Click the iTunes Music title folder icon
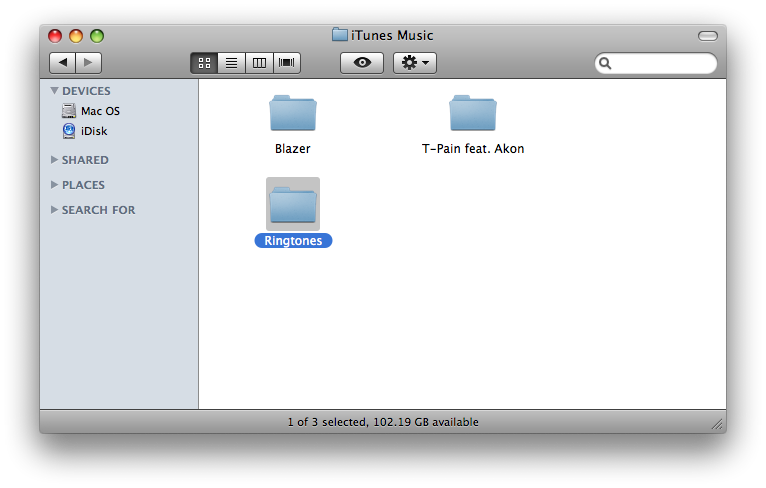 coord(340,35)
